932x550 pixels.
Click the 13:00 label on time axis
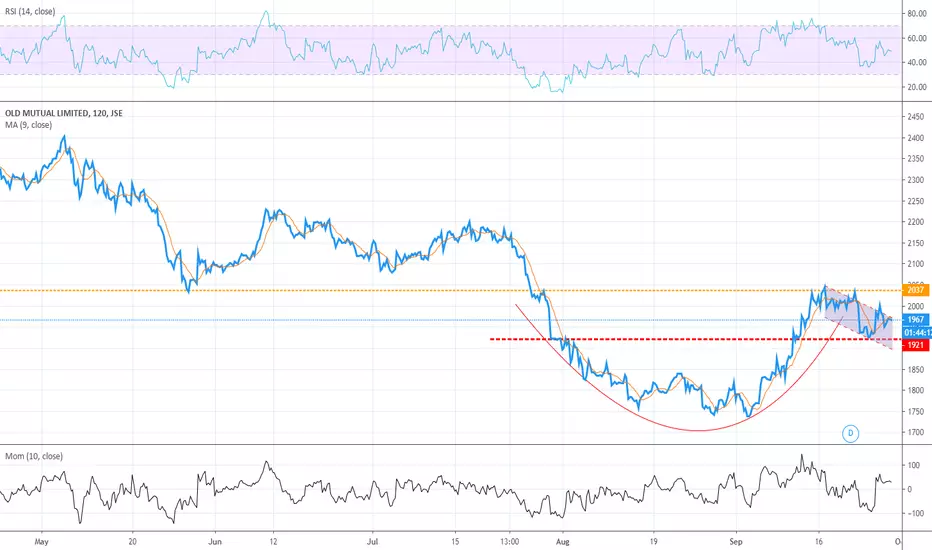(x=509, y=542)
